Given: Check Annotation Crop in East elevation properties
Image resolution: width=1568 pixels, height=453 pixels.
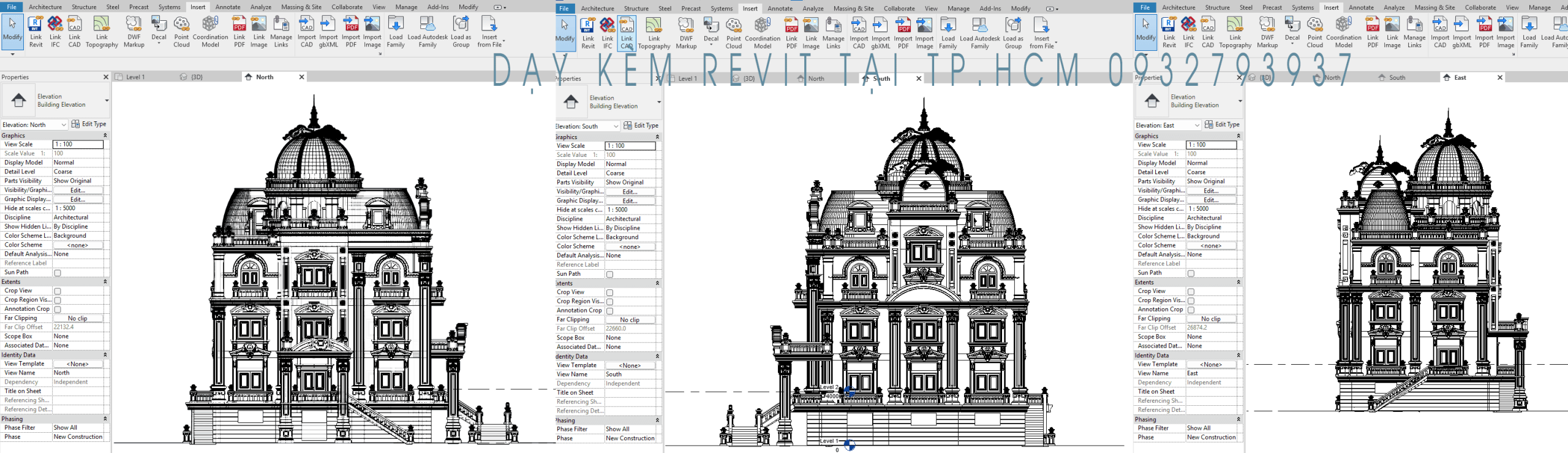Looking at the screenshot, I should pyautogui.click(x=1191, y=310).
